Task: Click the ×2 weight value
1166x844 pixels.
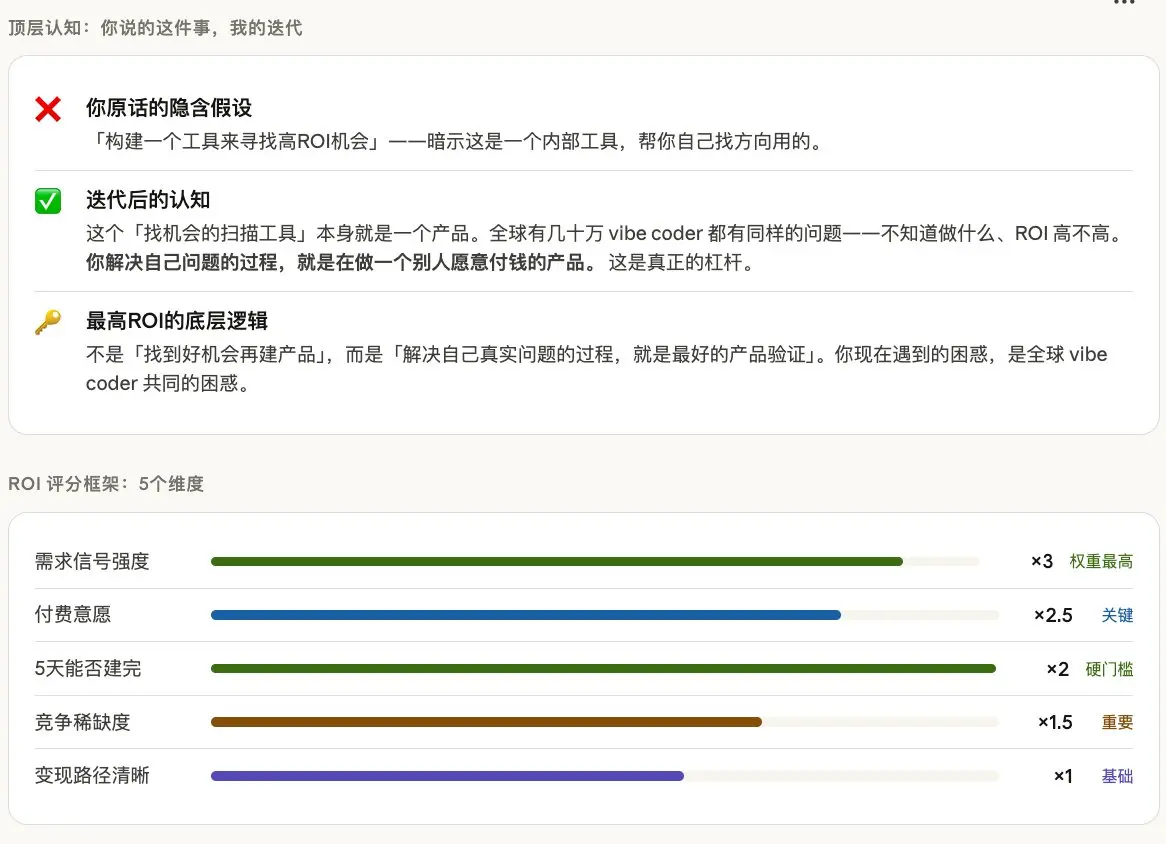Action: tap(1058, 669)
